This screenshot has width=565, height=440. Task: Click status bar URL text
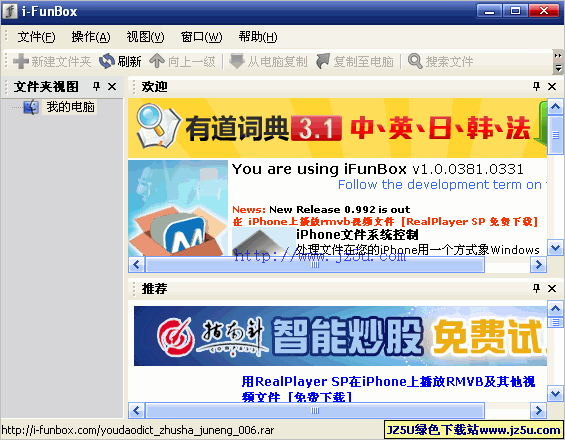(138, 430)
